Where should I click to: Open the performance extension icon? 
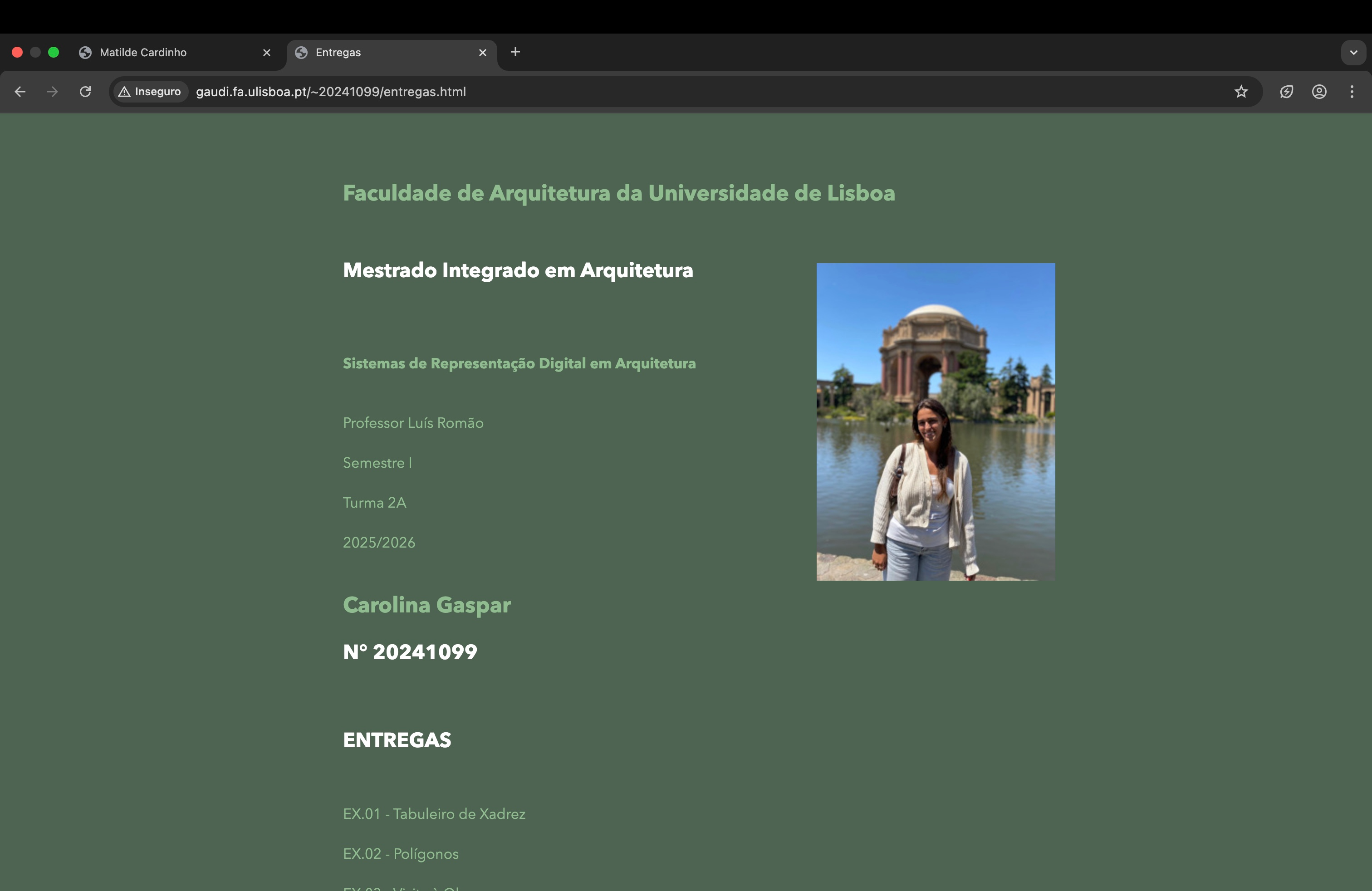pos(1287,92)
